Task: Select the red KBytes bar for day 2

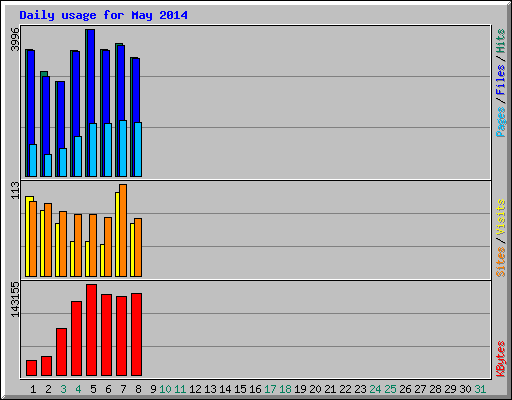Action: (46, 366)
